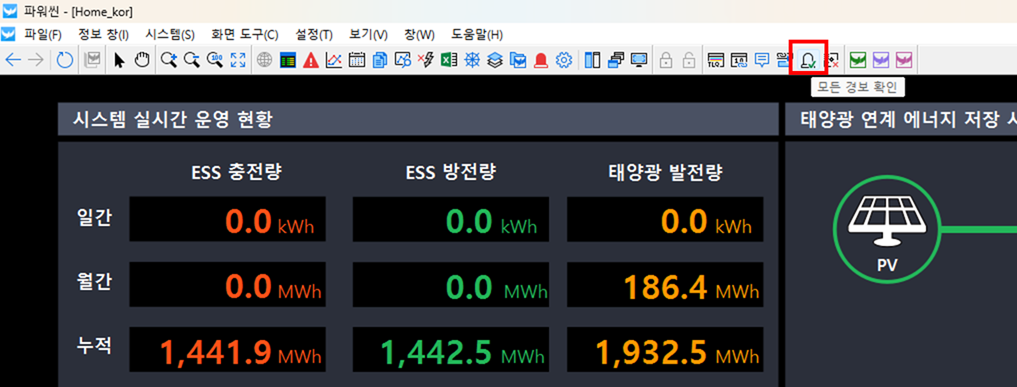Open the blue gear settings icon
1017x387 pixels.
tap(564, 60)
